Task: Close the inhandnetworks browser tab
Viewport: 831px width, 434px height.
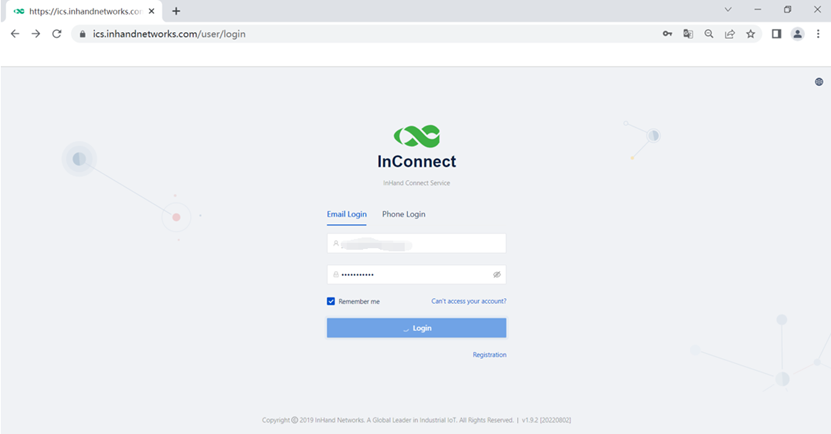Action: click(x=151, y=11)
